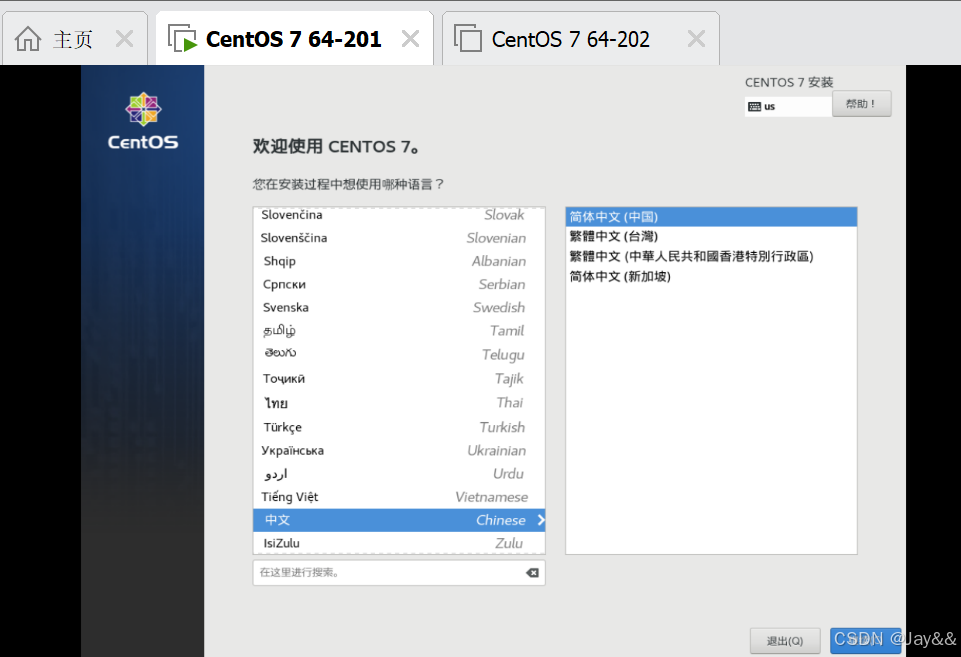Open the us keyboard layout selector

point(788,107)
